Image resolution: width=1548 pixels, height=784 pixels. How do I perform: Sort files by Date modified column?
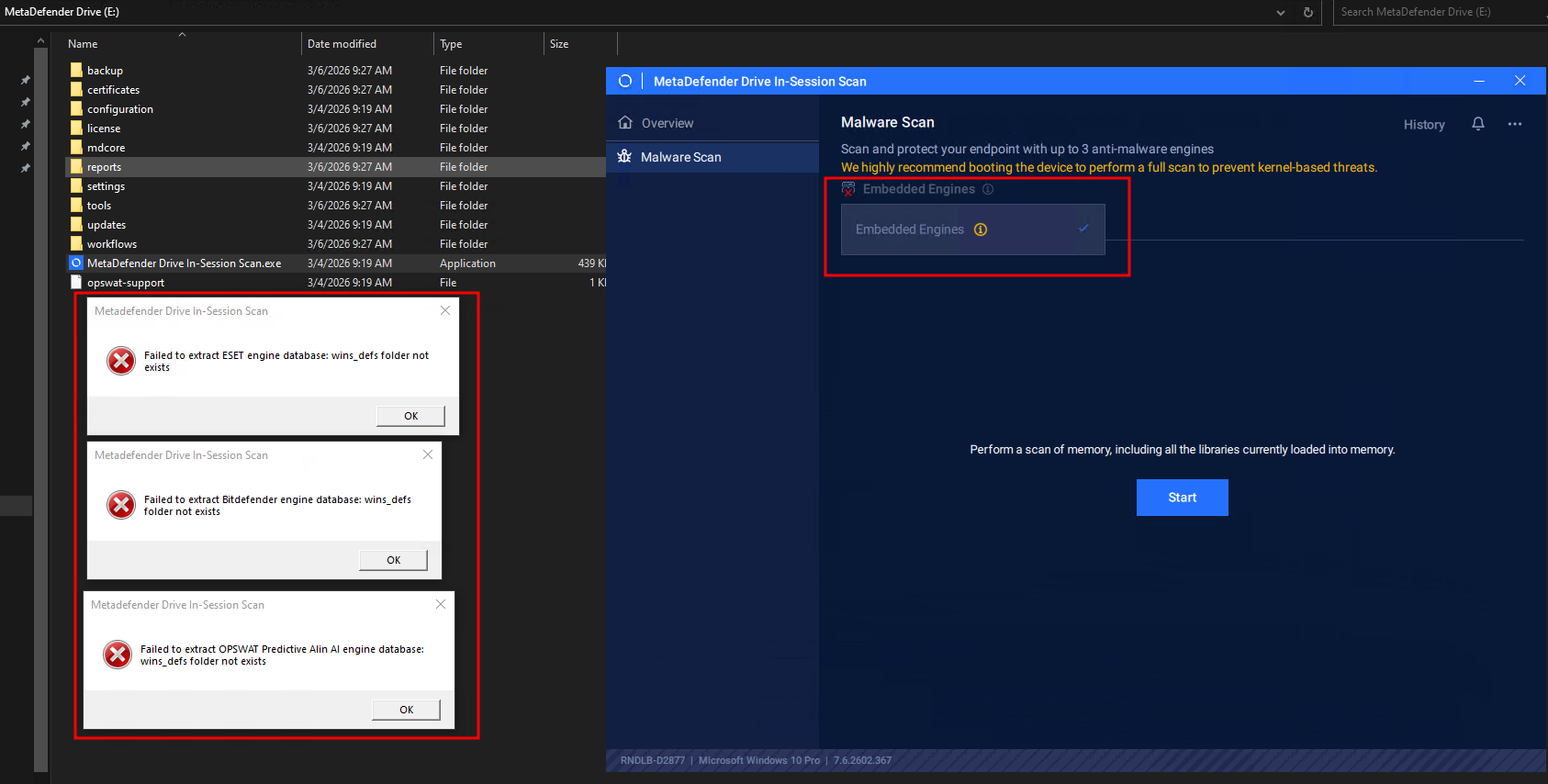(342, 44)
